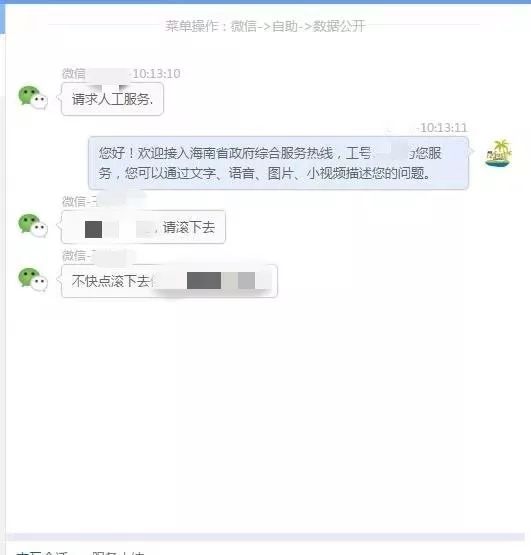Open the first partially visible bottom tab

click(x=42, y=553)
